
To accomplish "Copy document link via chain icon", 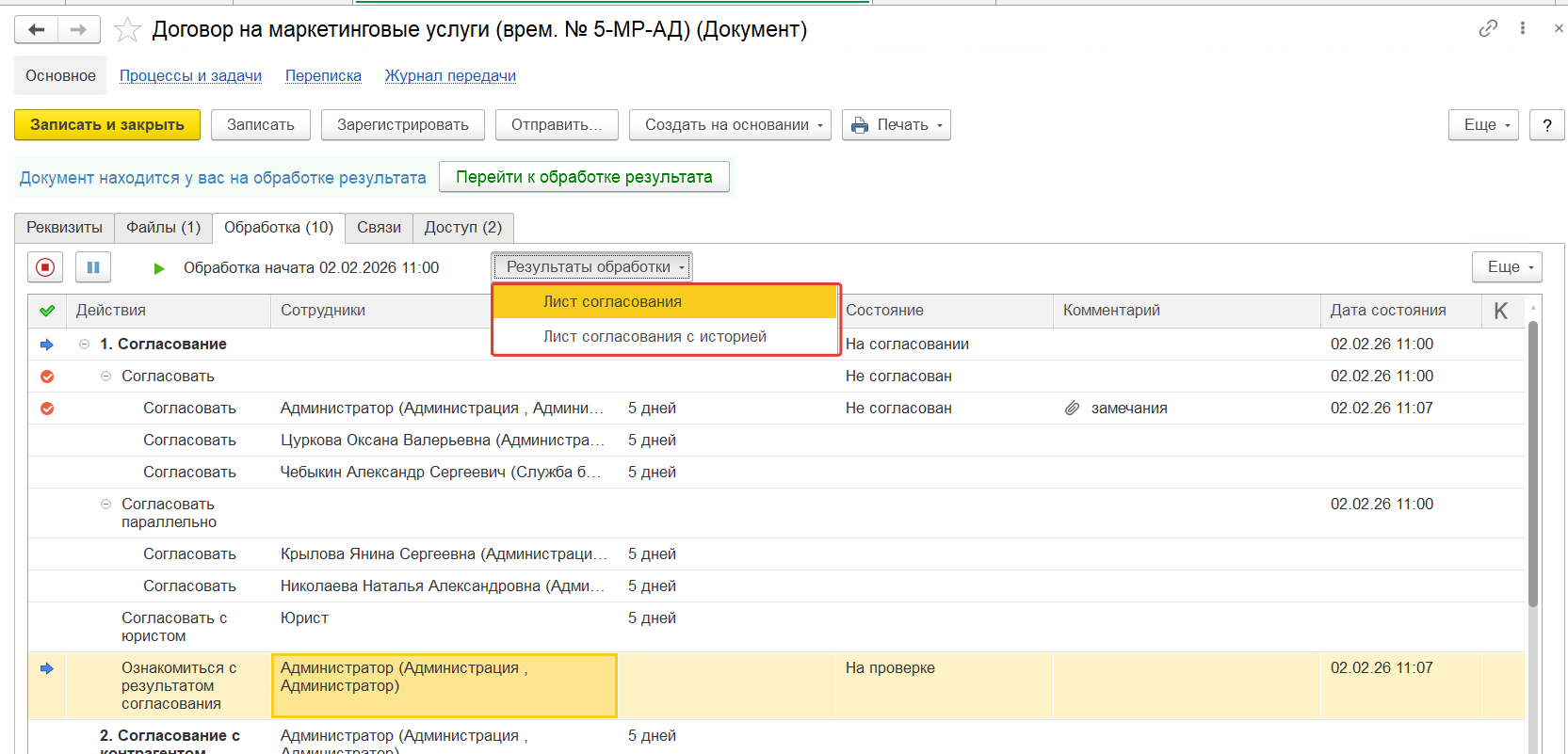I will (x=1488, y=28).
